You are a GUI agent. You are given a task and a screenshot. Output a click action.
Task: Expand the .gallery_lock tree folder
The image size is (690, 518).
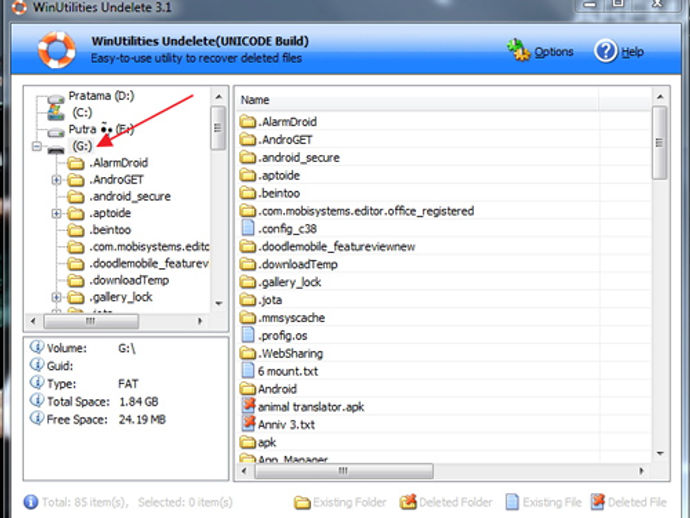point(56,297)
